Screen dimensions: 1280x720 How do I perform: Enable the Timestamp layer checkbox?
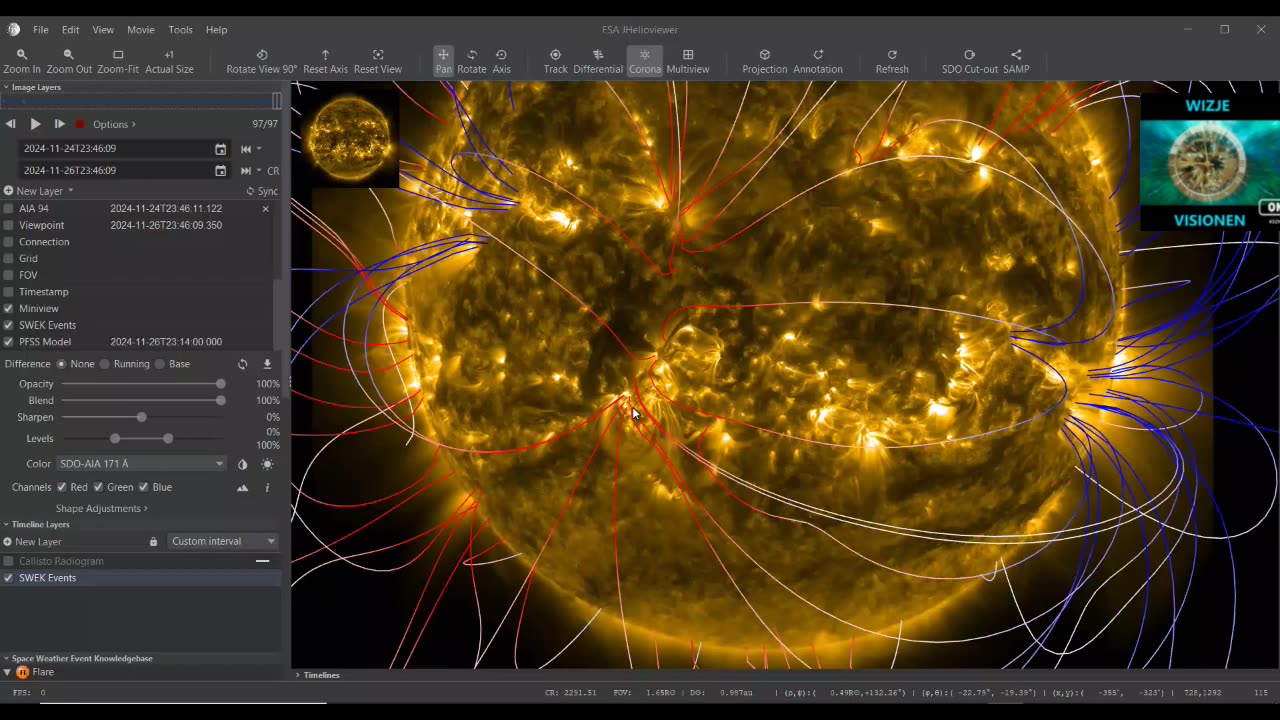(x=9, y=292)
